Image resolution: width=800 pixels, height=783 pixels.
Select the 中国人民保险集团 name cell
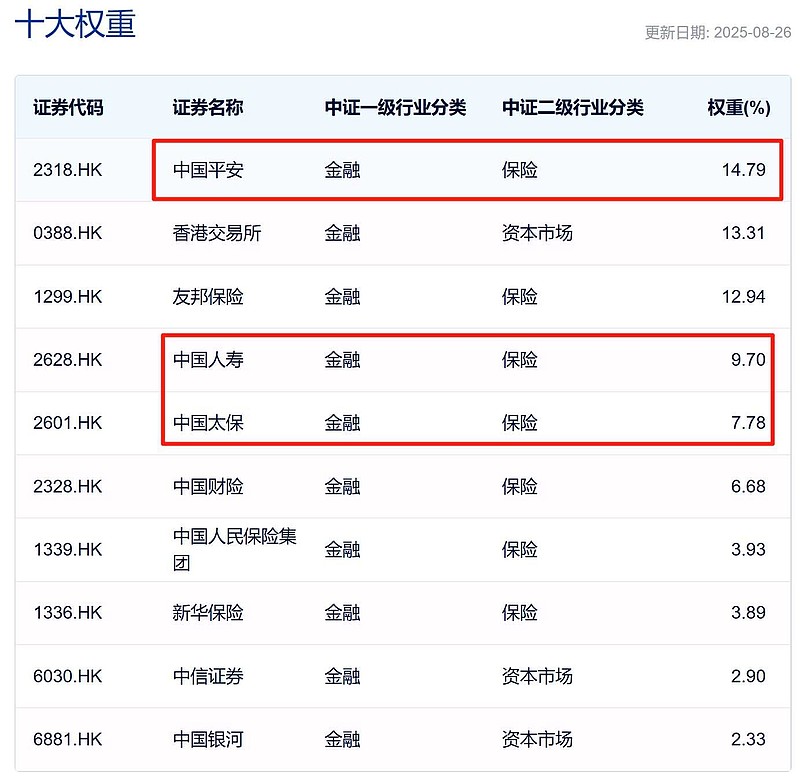[x=235, y=549]
